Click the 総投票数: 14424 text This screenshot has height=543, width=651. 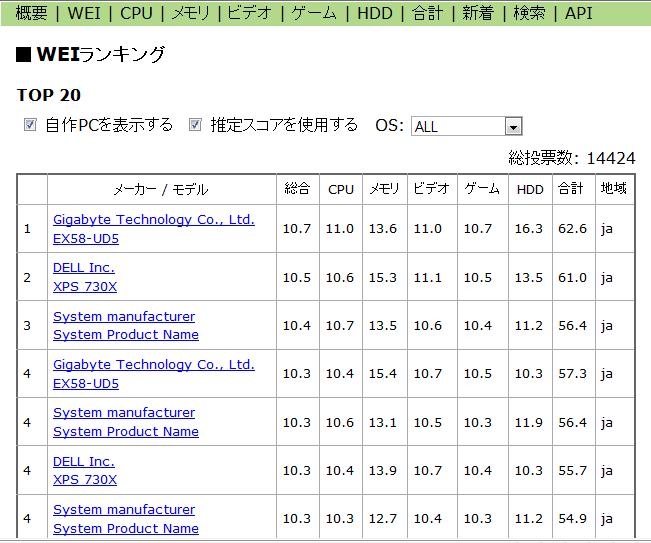(x=572, y=158)
